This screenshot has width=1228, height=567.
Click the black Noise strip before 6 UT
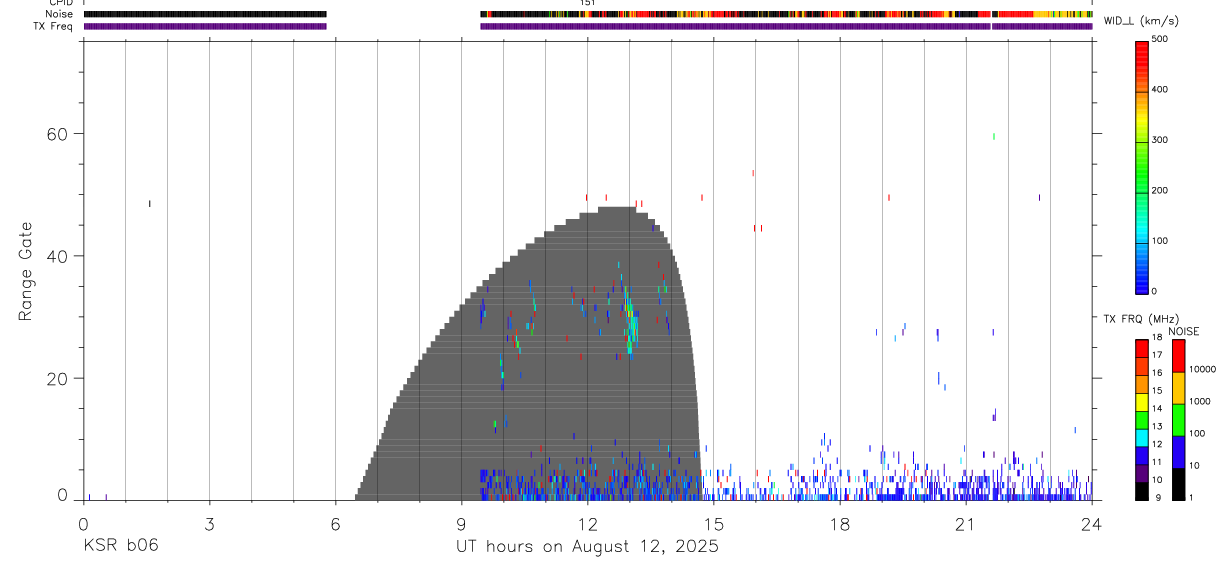tap(205, 14)
